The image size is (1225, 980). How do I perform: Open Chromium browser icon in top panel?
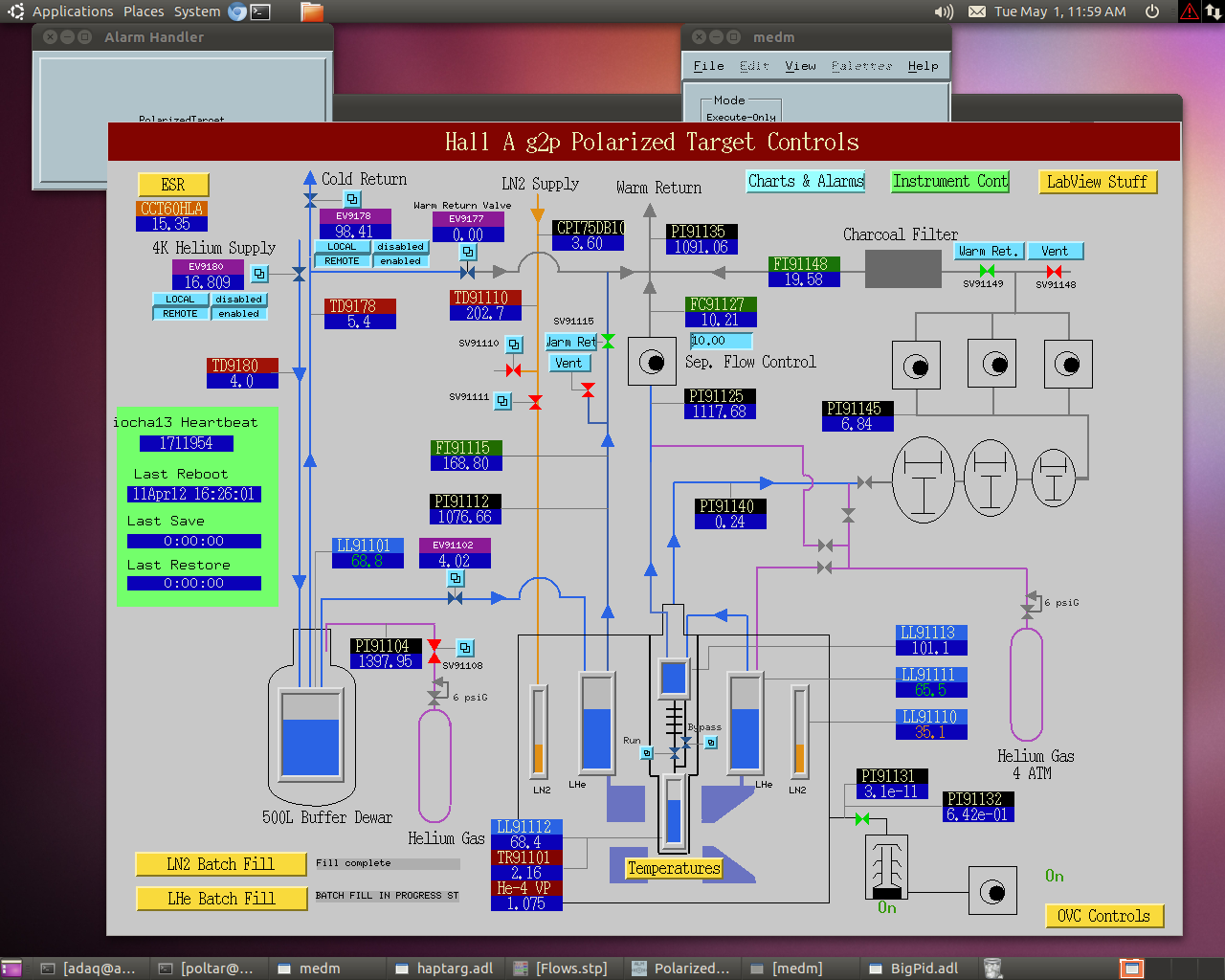[x=236, y=11]
